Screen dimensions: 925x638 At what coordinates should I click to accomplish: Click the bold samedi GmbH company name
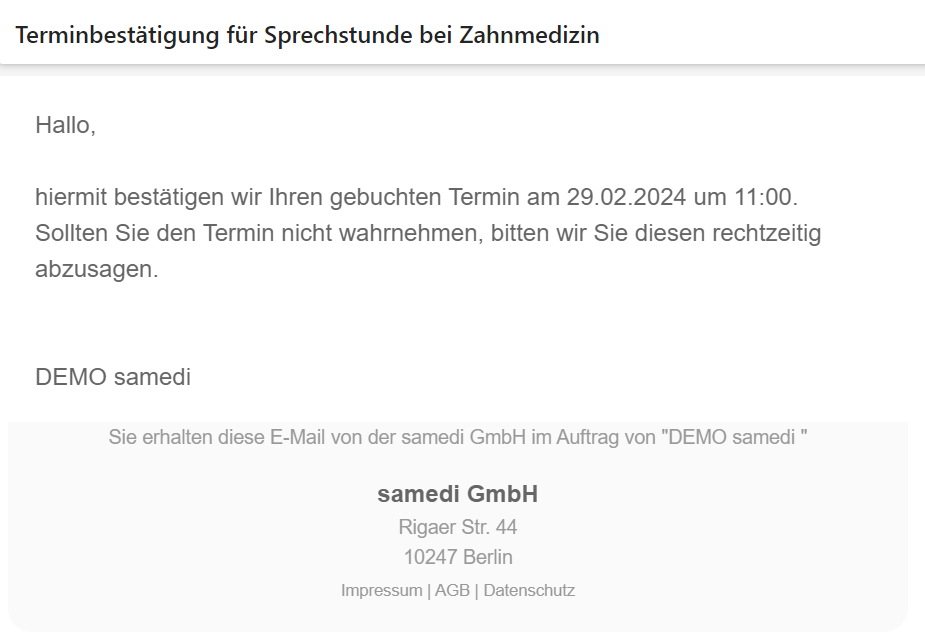[458, 494]
